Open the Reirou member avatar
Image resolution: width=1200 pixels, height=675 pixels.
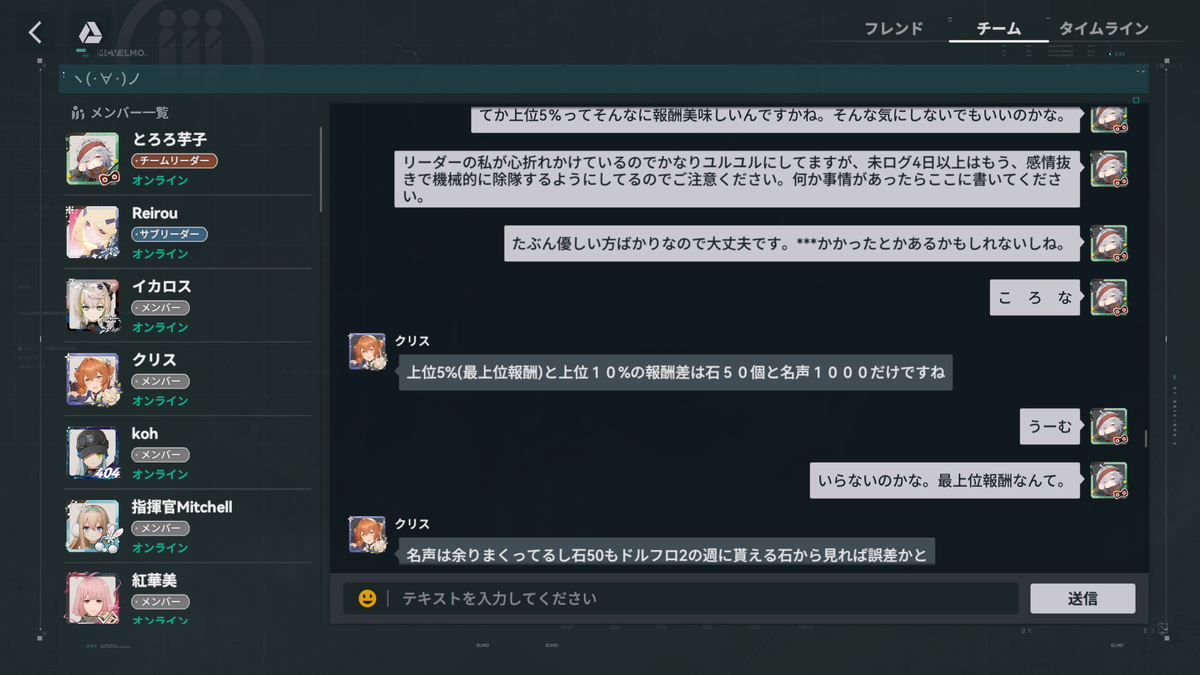point(93,232)
